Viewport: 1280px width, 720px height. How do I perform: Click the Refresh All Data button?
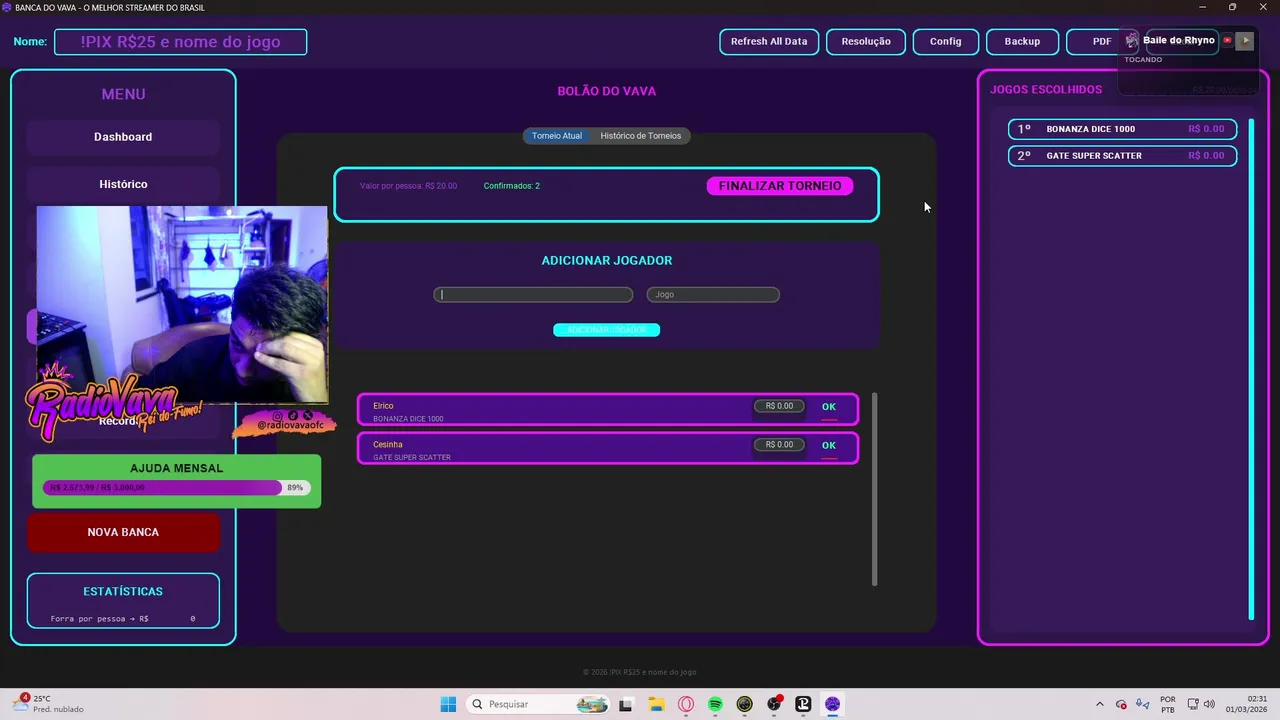click(x=769, y=42)
